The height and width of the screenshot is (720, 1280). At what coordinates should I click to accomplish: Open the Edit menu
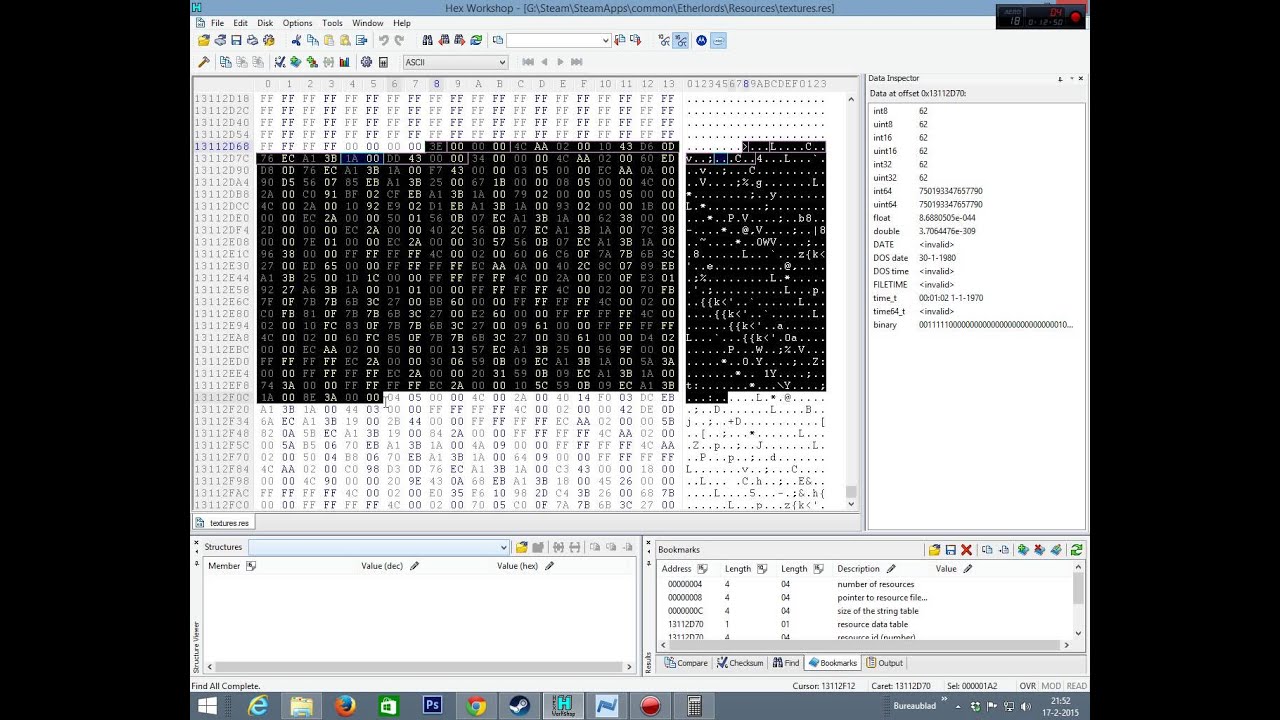tap(241, 23)
